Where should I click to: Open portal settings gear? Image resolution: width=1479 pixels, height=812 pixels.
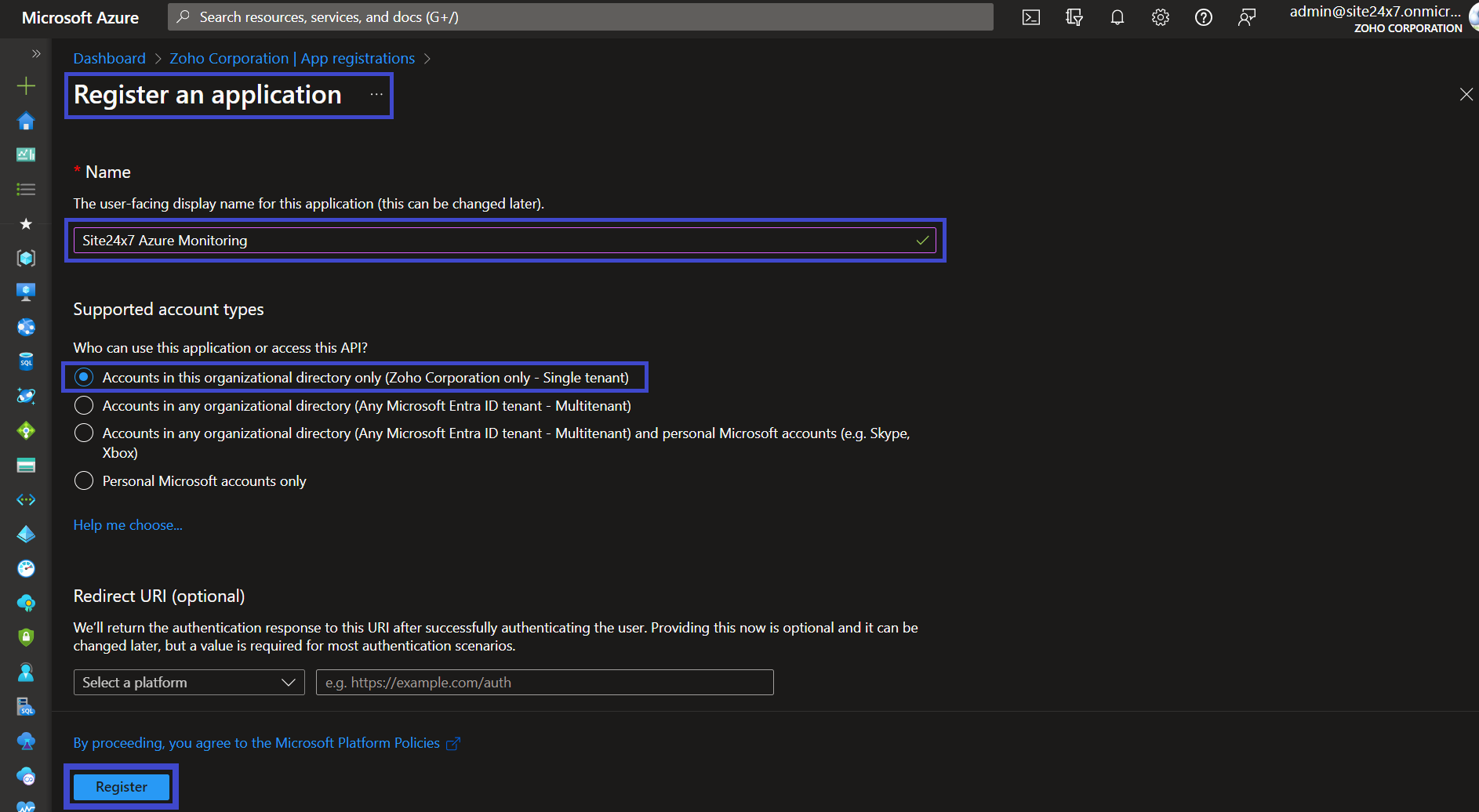coord(1160,17)
